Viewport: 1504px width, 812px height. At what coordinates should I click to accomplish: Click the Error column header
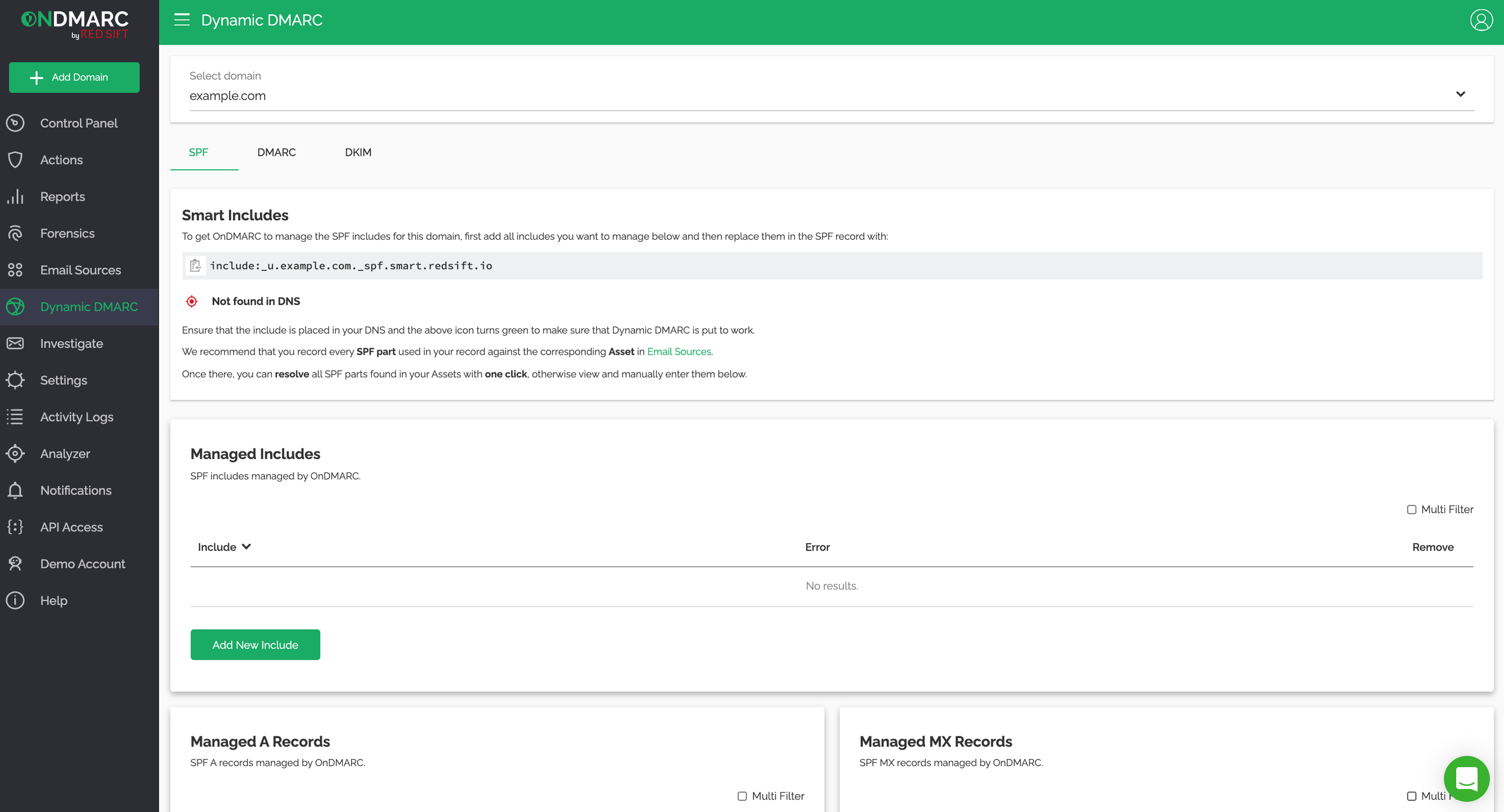click(x=817, y=547)
